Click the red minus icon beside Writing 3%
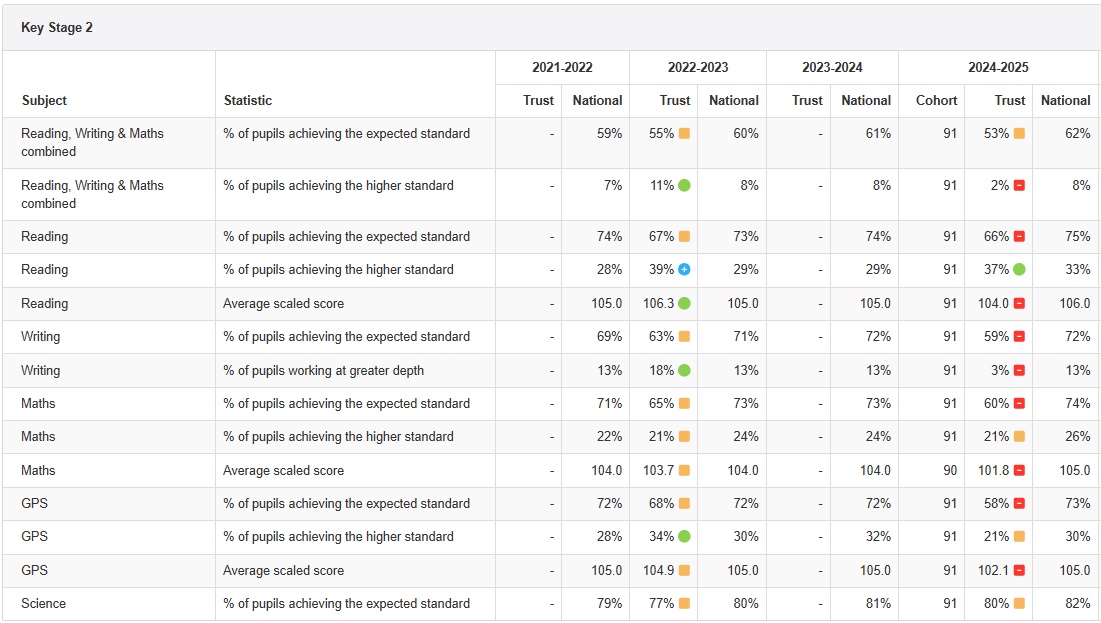 tap(1019, 371)
